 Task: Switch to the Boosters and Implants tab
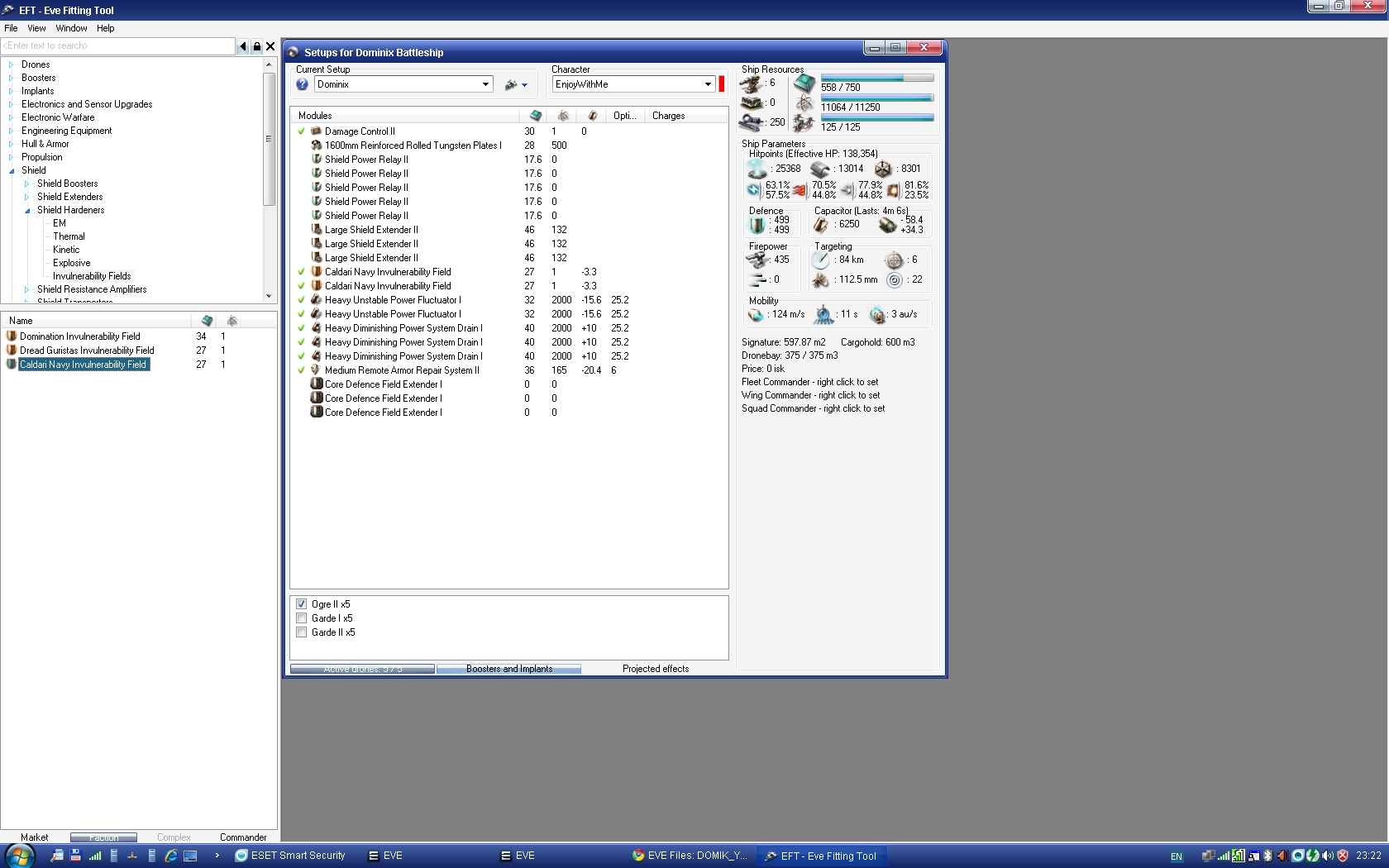(x=509, y=669)
